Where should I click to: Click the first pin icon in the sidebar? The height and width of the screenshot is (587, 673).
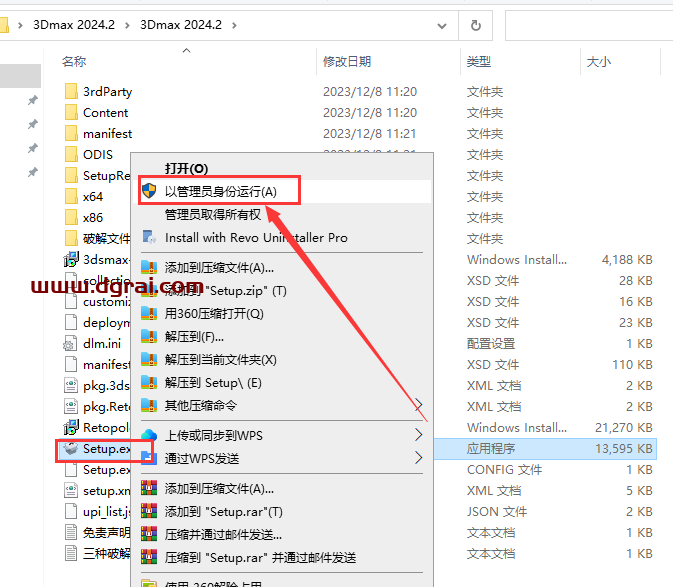click(x=33, y=100)
